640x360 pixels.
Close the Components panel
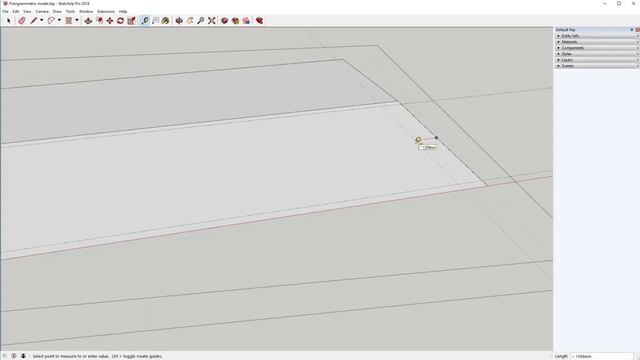[637, 48]
